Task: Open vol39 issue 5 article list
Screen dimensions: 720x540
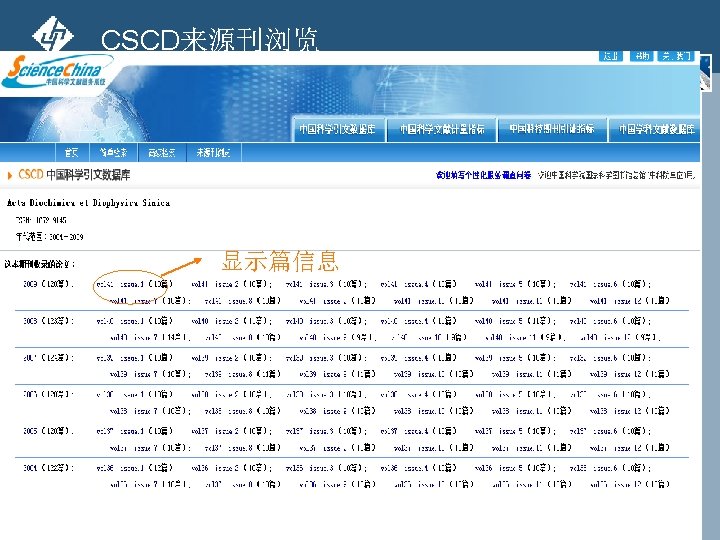Action: coord(515,358)
